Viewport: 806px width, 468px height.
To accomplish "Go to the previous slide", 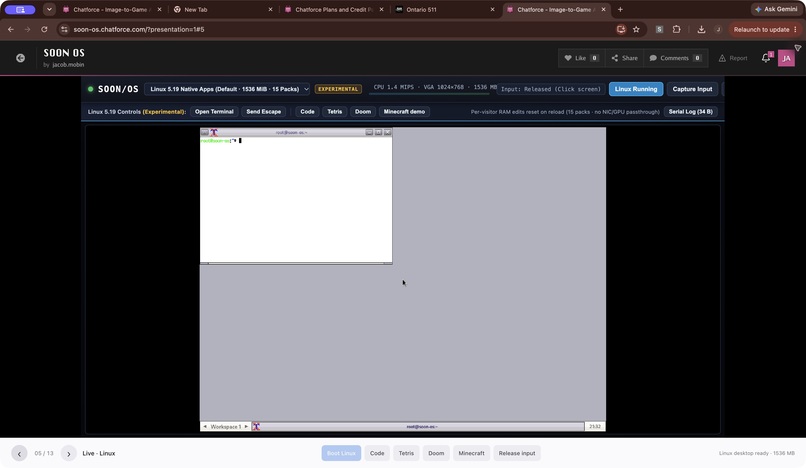I will (20, 454).
